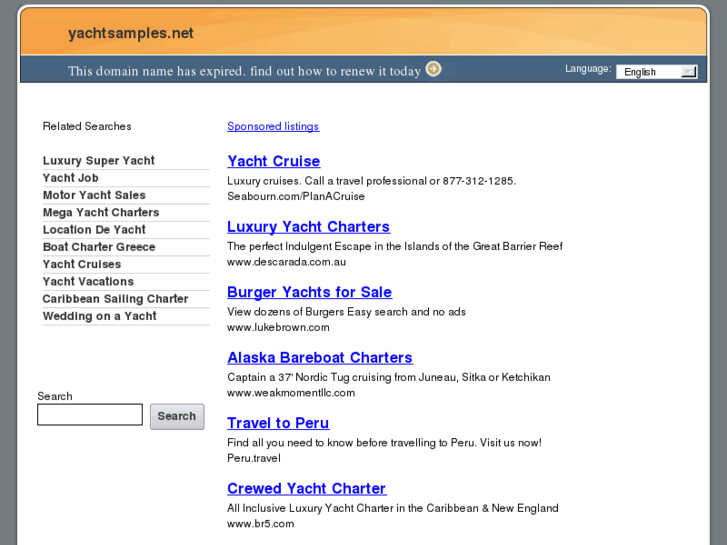Click the Nordic Tug cruising description
The image size is (727, 545).
pyautogui.click(x=389, y=377)
